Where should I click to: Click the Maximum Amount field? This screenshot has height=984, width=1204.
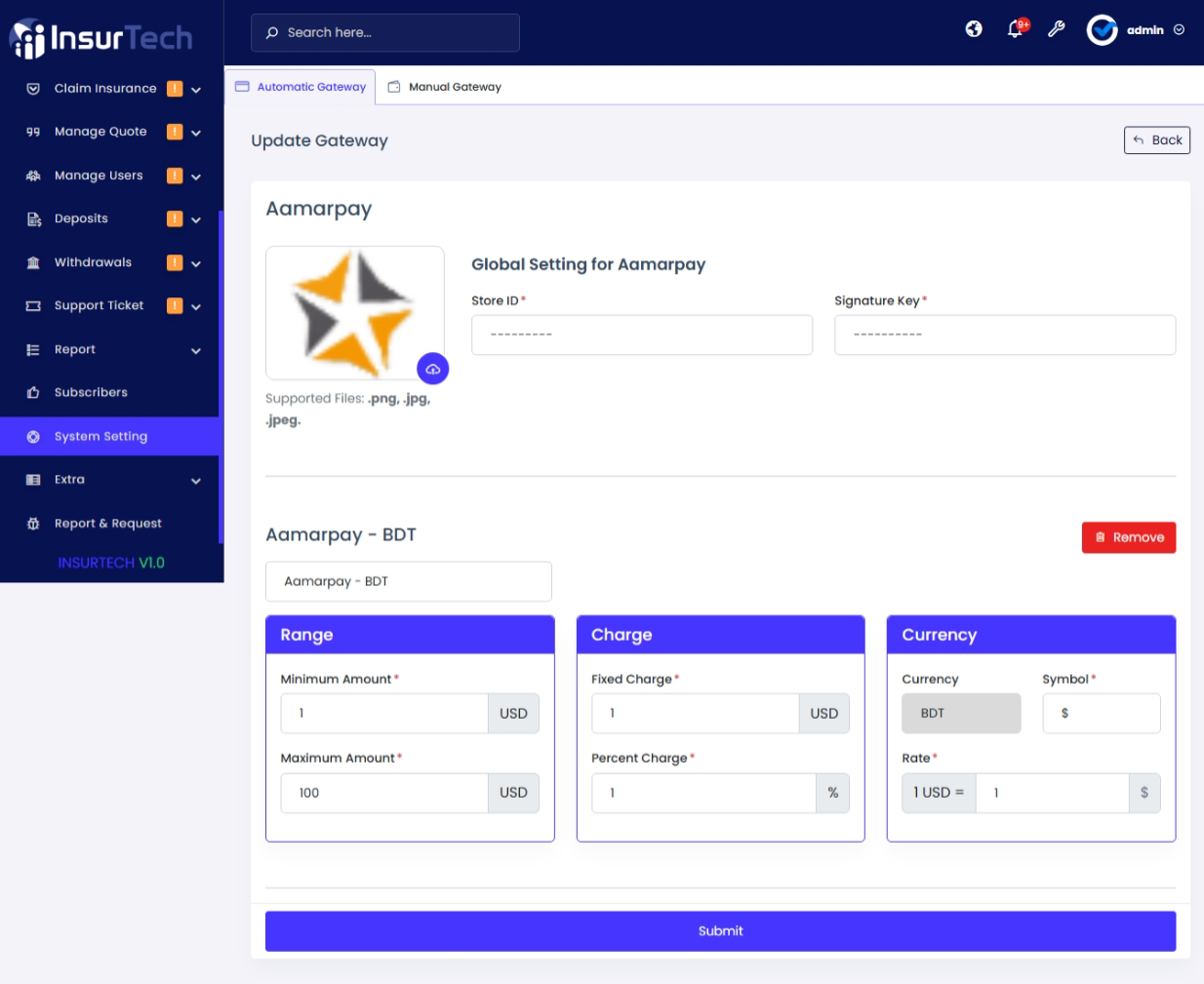tap(384, 793)
